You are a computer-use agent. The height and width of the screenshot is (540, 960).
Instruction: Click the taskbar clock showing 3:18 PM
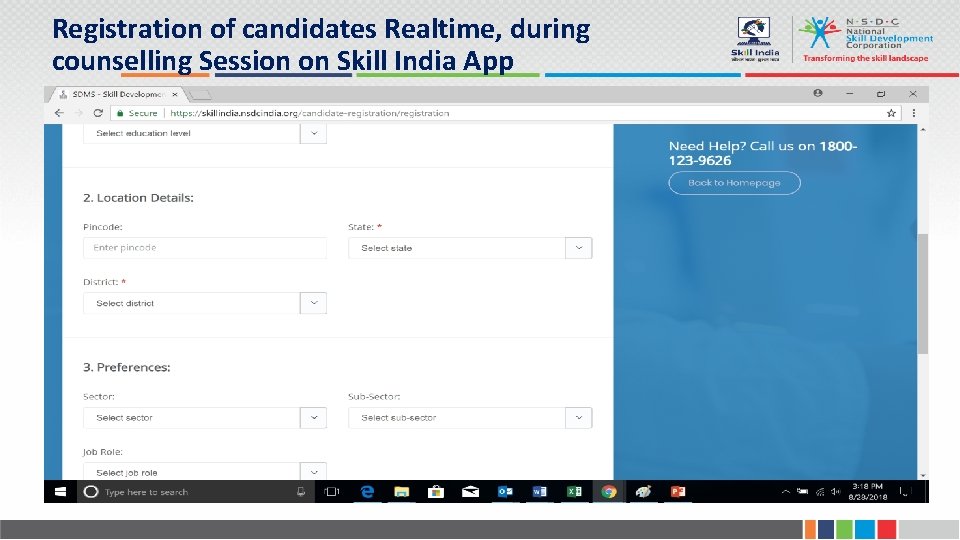click(x=868, y=492)
